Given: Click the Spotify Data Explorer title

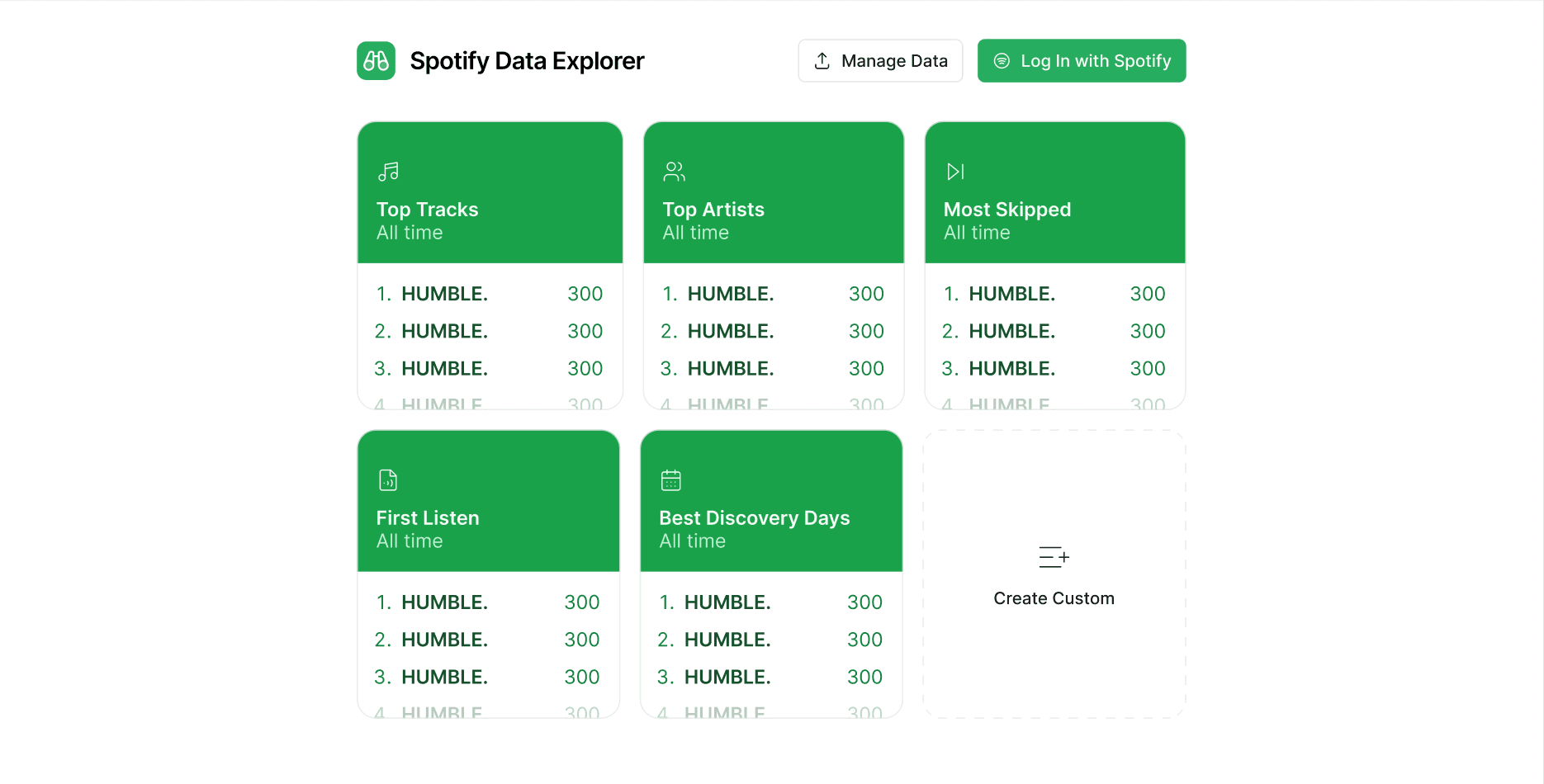Looking at the screenshot, I should 527,61.
